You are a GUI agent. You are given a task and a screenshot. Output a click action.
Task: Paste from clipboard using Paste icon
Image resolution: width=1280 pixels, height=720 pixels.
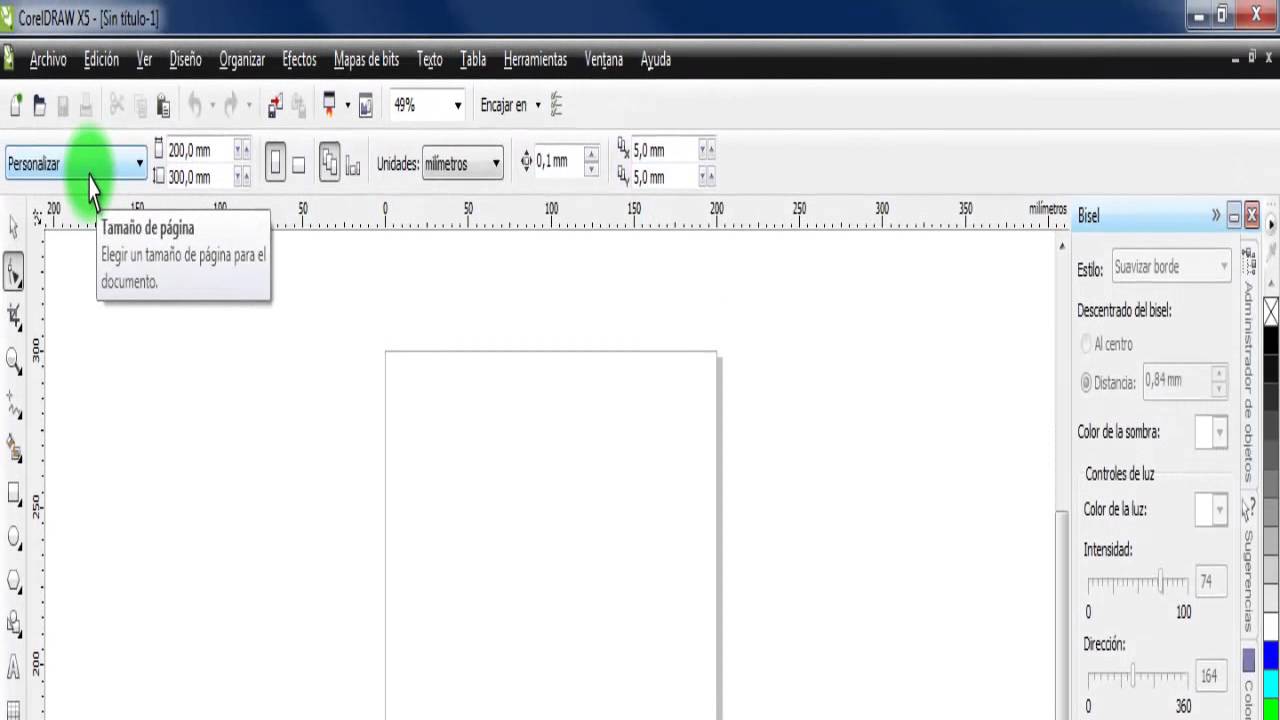(163, 105)
